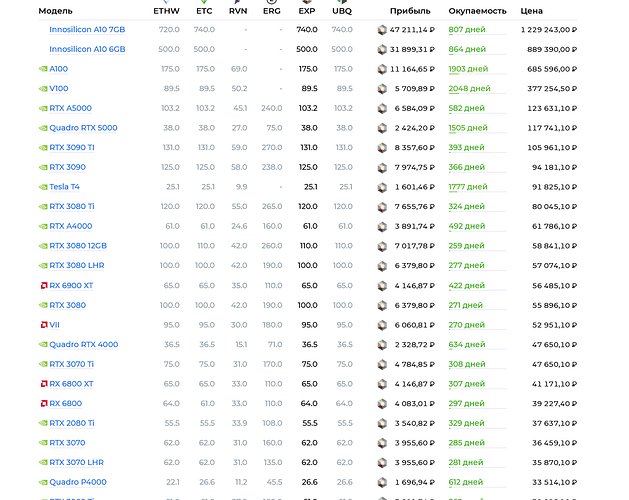629x500 pixels.
Task: Click the price 1 229 243,00 ₽
Action: [549, 30]
